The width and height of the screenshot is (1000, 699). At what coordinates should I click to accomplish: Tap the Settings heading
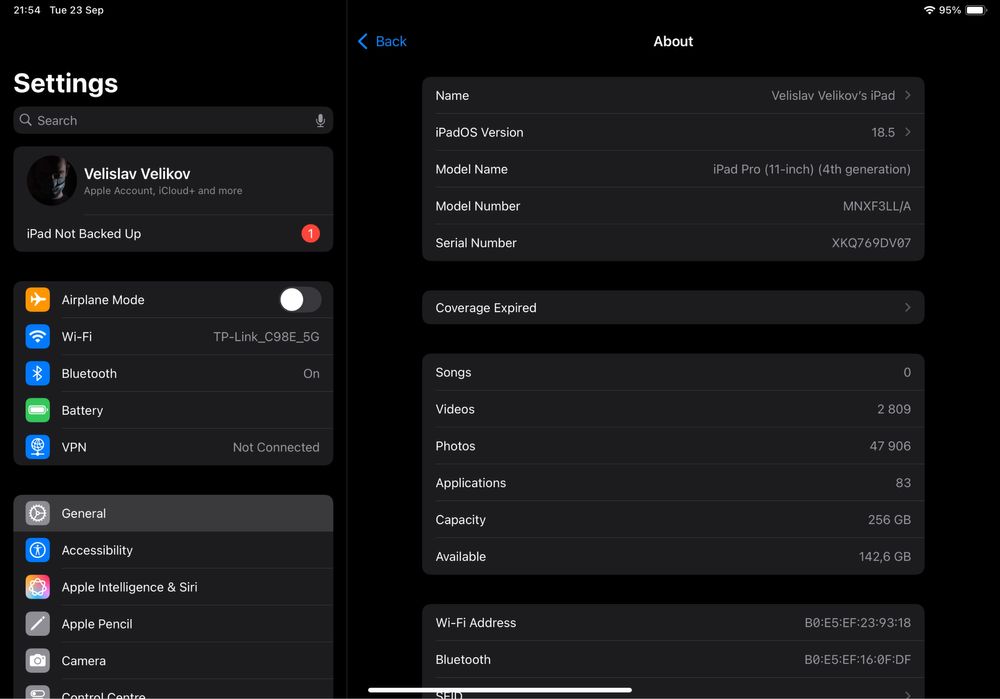(66, 84)
